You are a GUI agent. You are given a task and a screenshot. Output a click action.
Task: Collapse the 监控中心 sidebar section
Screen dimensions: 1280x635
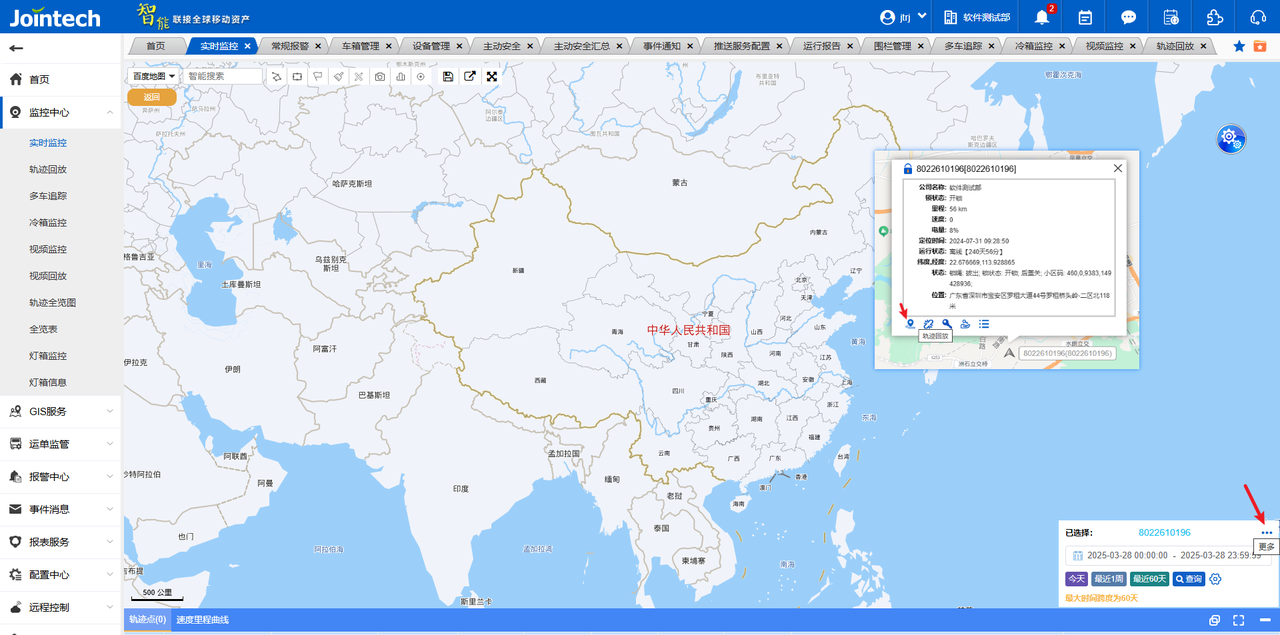[x=60, y=113]
